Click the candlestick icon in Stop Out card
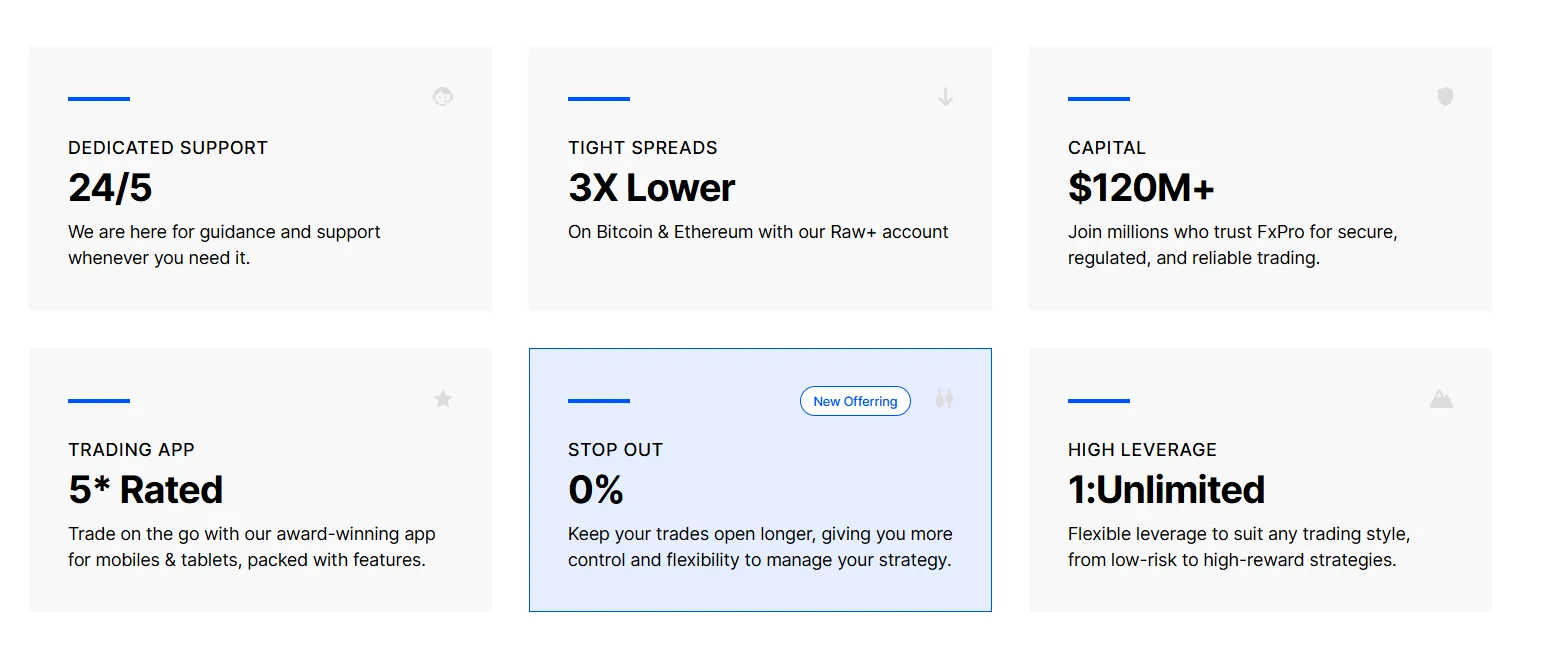 945,399
